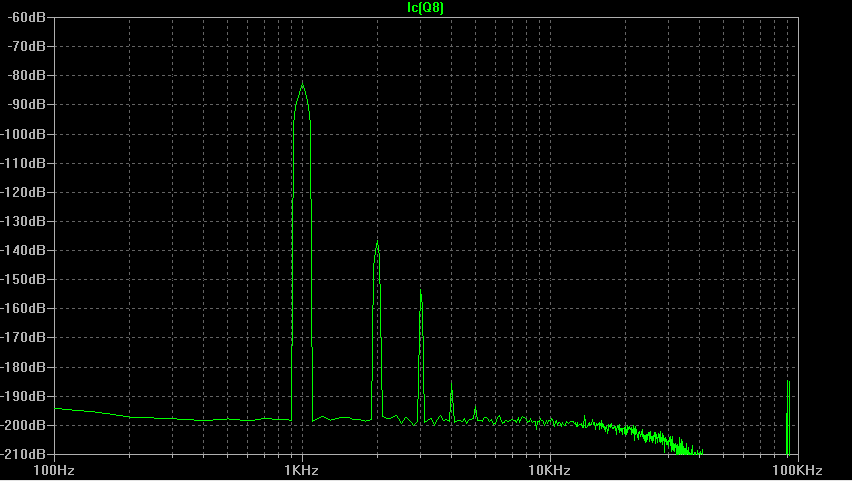
Task: Click the -200dB axis label
Action: [x=23, y=425]
